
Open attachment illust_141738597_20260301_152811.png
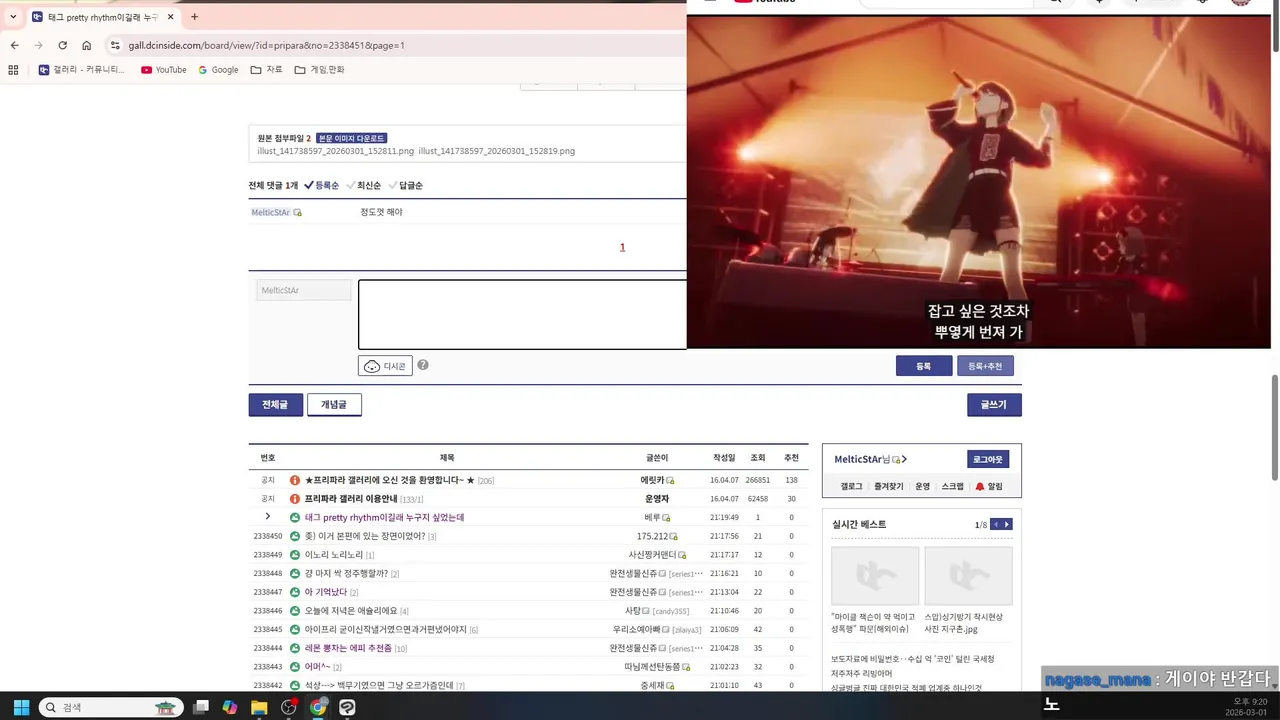(335, 151)
